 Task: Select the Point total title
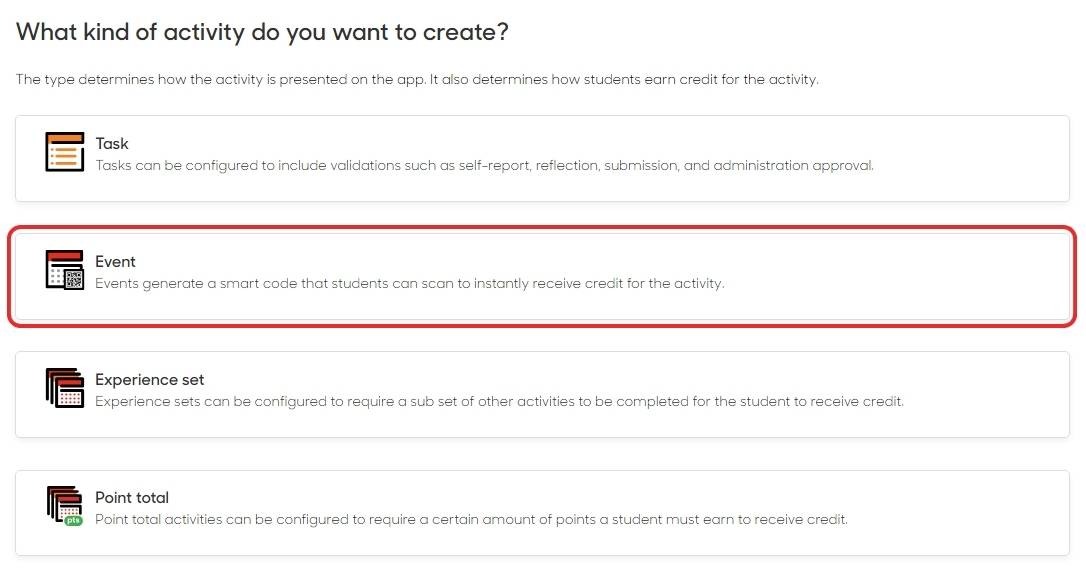(132, 497)
